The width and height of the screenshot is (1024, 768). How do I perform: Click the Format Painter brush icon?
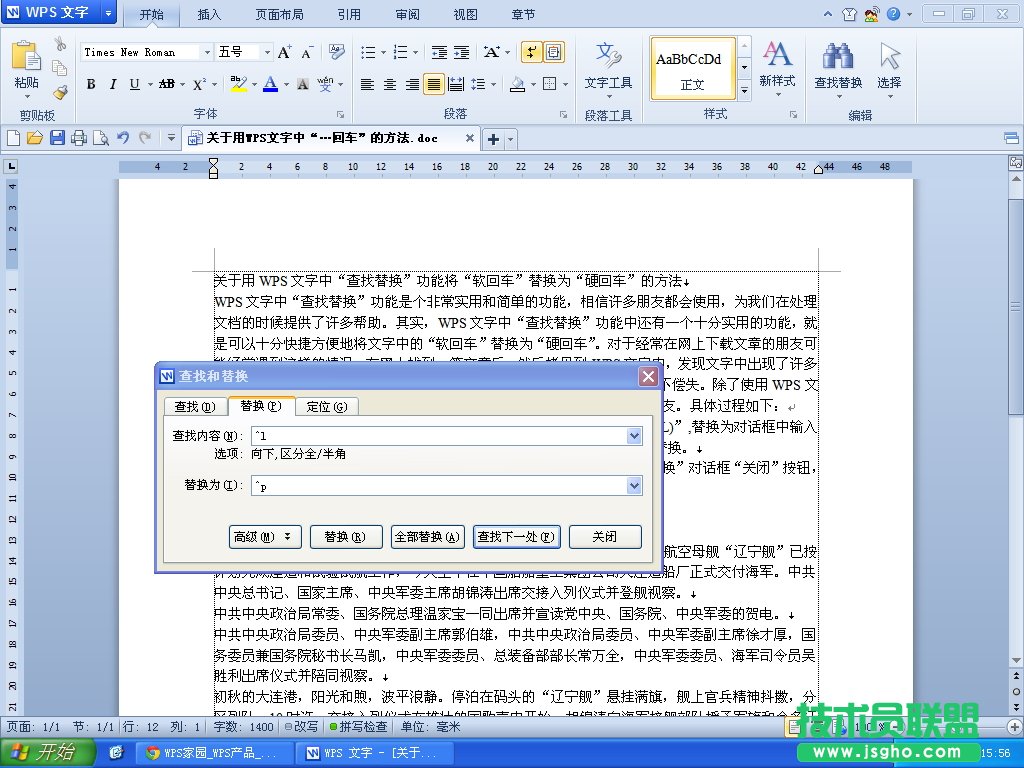60,92
